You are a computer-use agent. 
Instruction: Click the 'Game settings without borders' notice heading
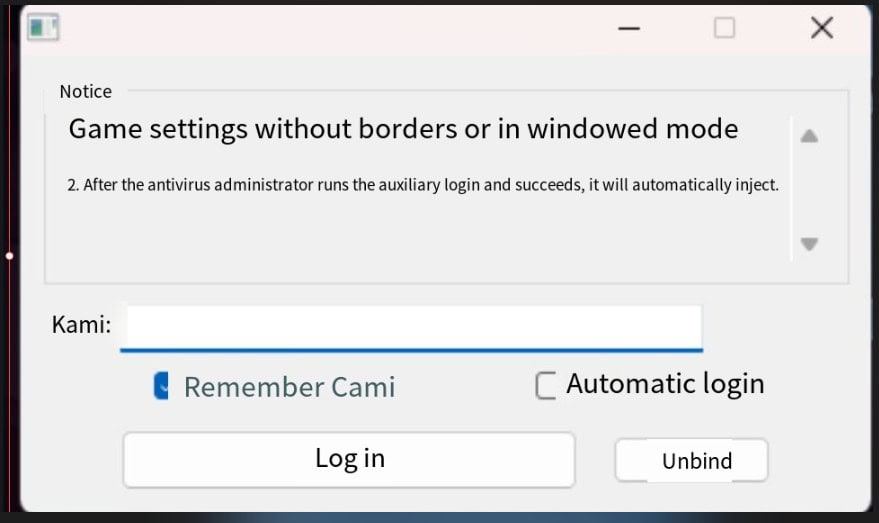coord(403,129)
